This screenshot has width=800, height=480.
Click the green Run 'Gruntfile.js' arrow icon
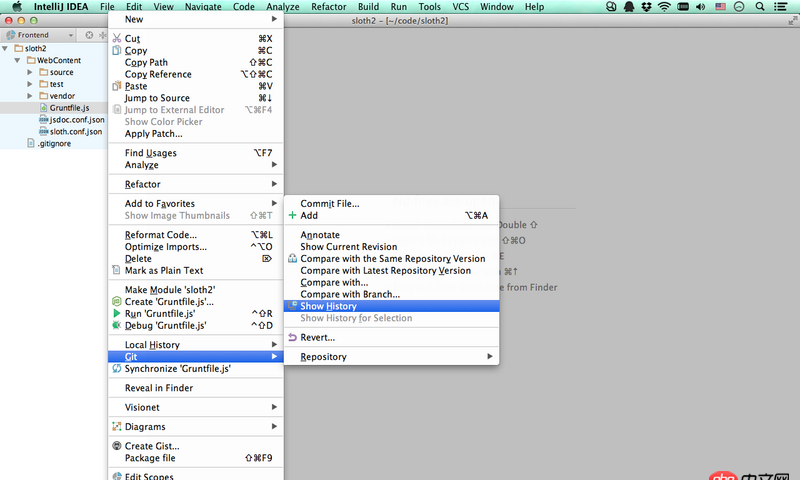coord(117,313)
